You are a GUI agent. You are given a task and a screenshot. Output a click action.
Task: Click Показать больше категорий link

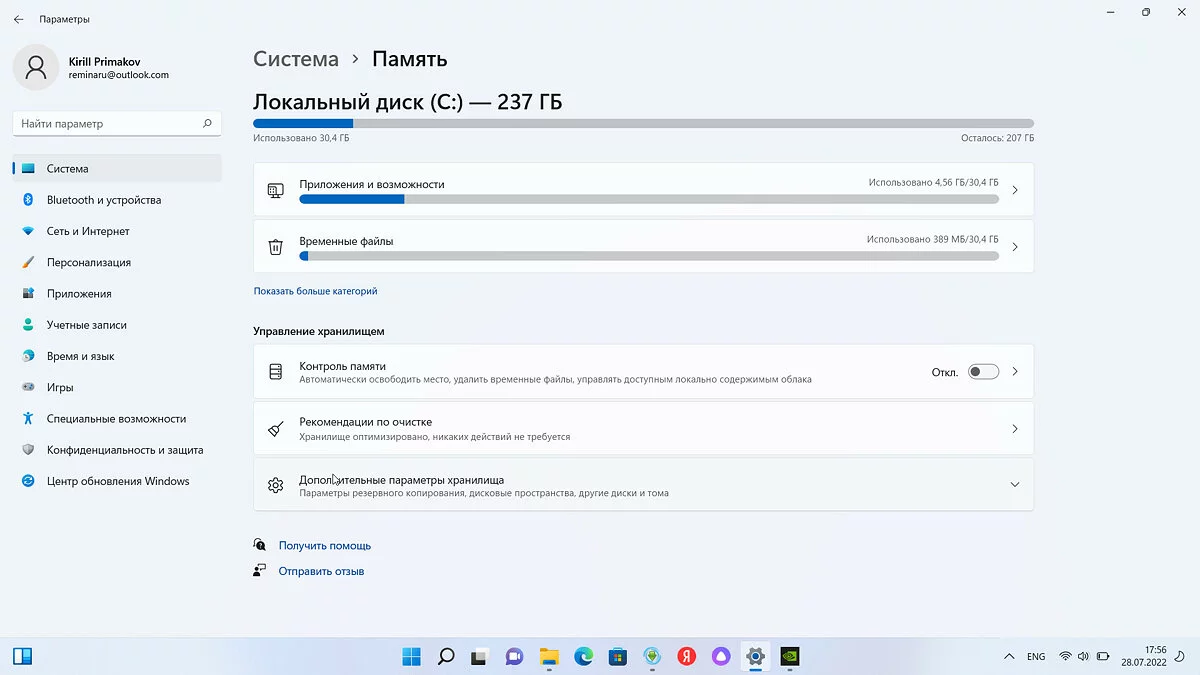(x=315, y=291)
